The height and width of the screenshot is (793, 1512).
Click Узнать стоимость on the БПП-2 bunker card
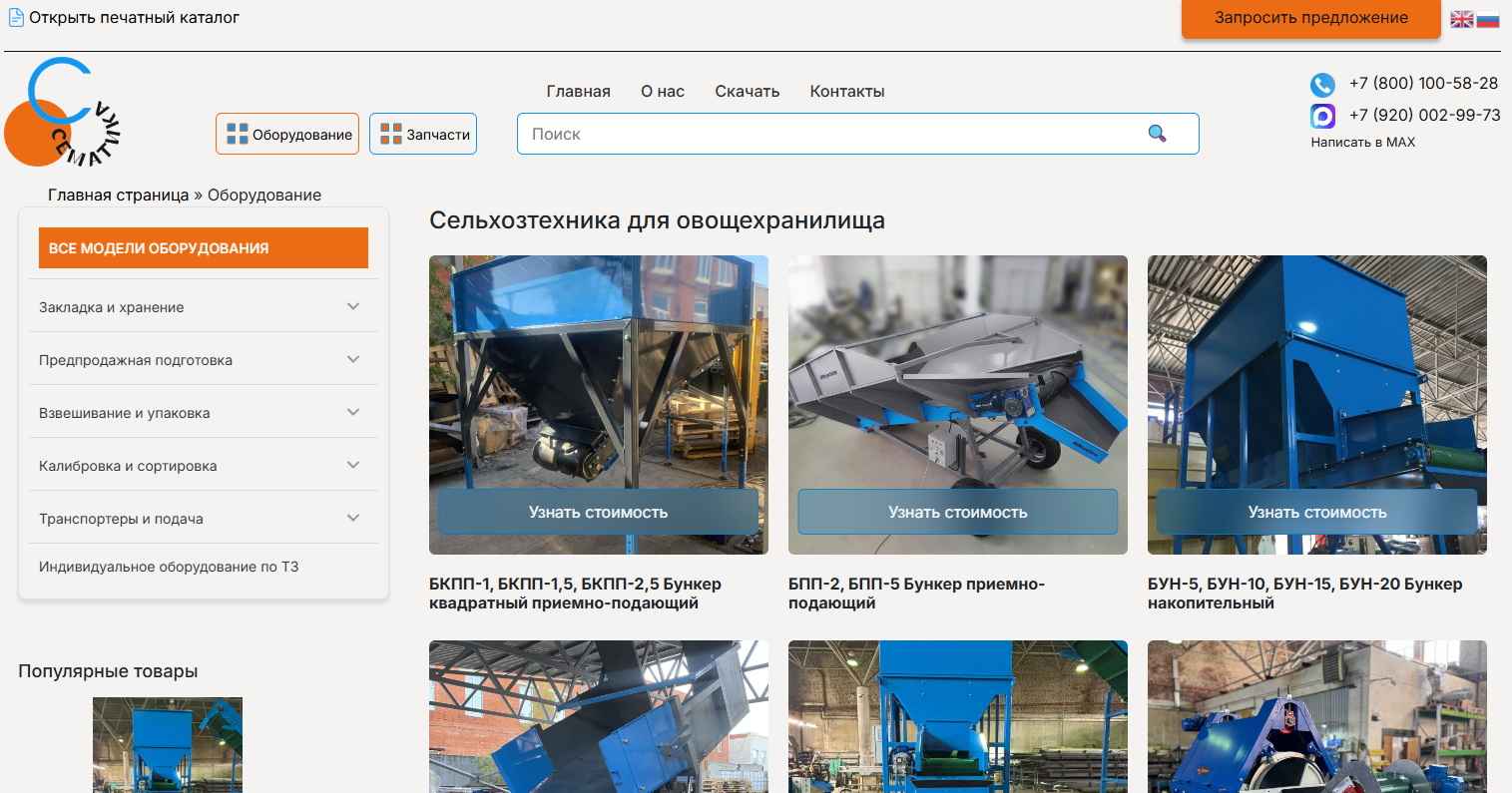point(957,512)
